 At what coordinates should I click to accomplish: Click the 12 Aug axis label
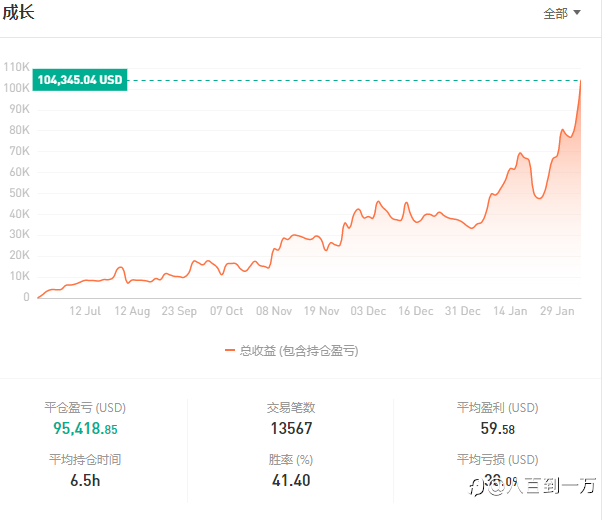coord(132,311)
